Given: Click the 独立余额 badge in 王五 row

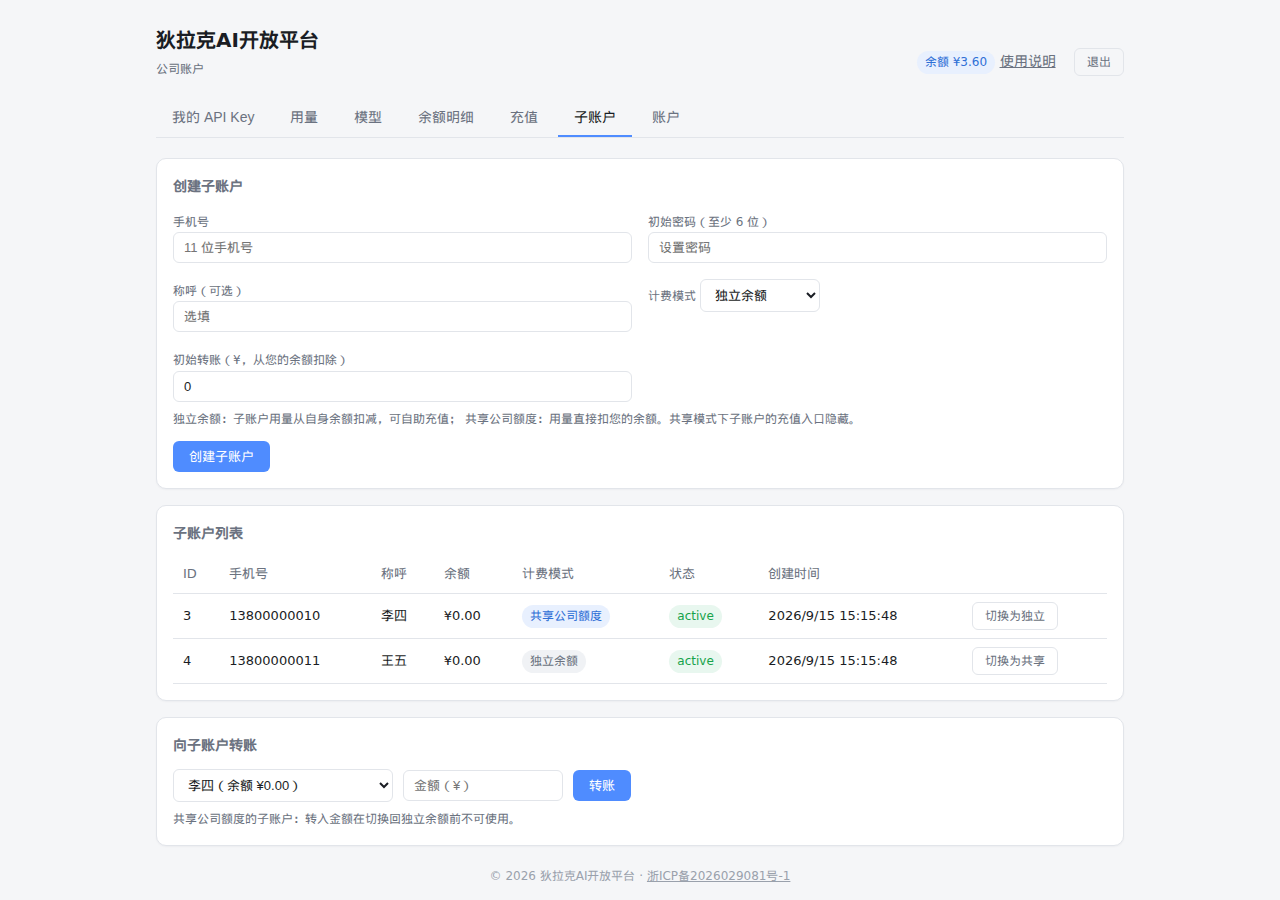Looking at the screenshot, I should click(x=554, y=661).
